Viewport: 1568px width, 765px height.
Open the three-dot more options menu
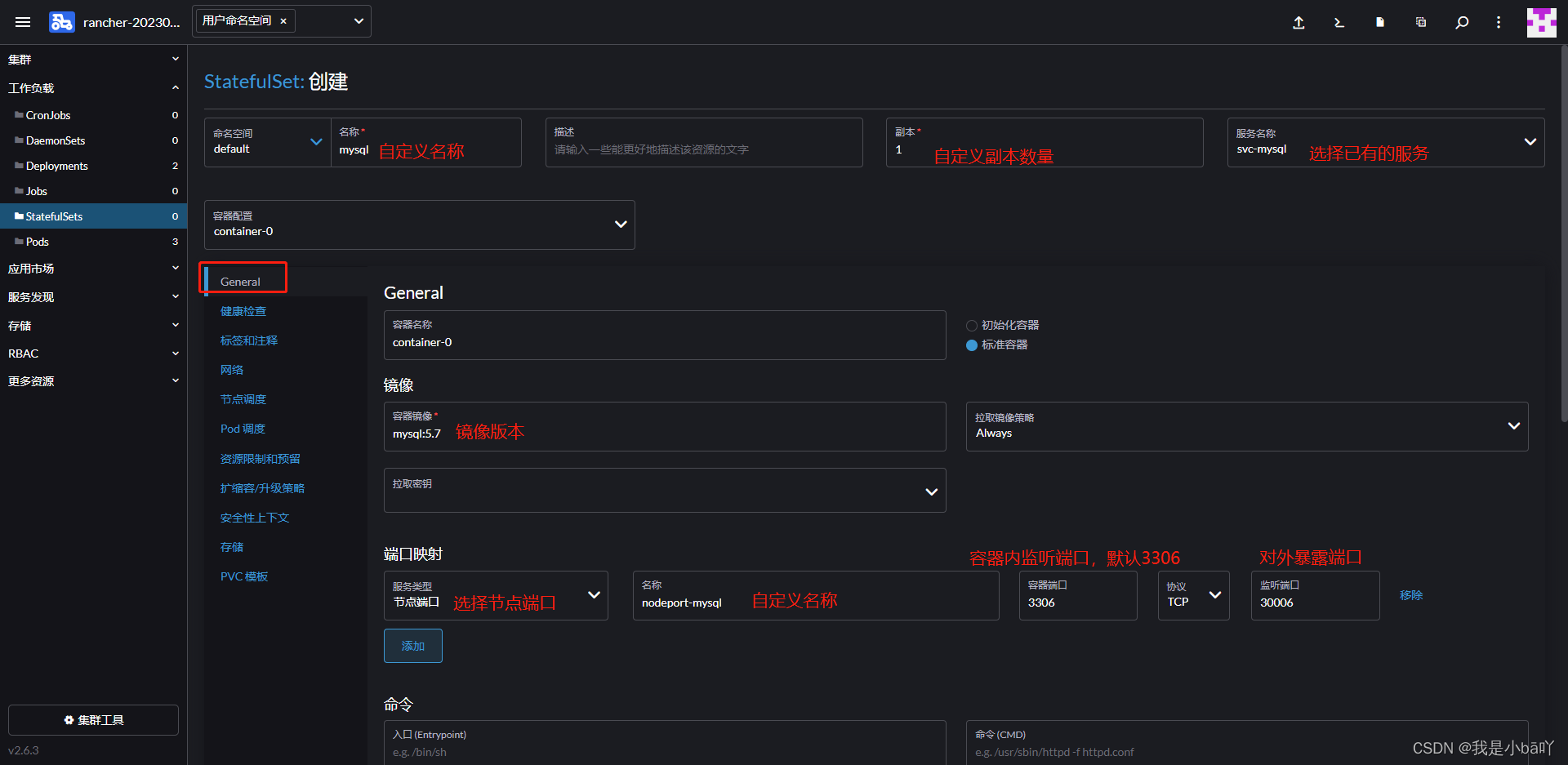tap(1499, 22)
